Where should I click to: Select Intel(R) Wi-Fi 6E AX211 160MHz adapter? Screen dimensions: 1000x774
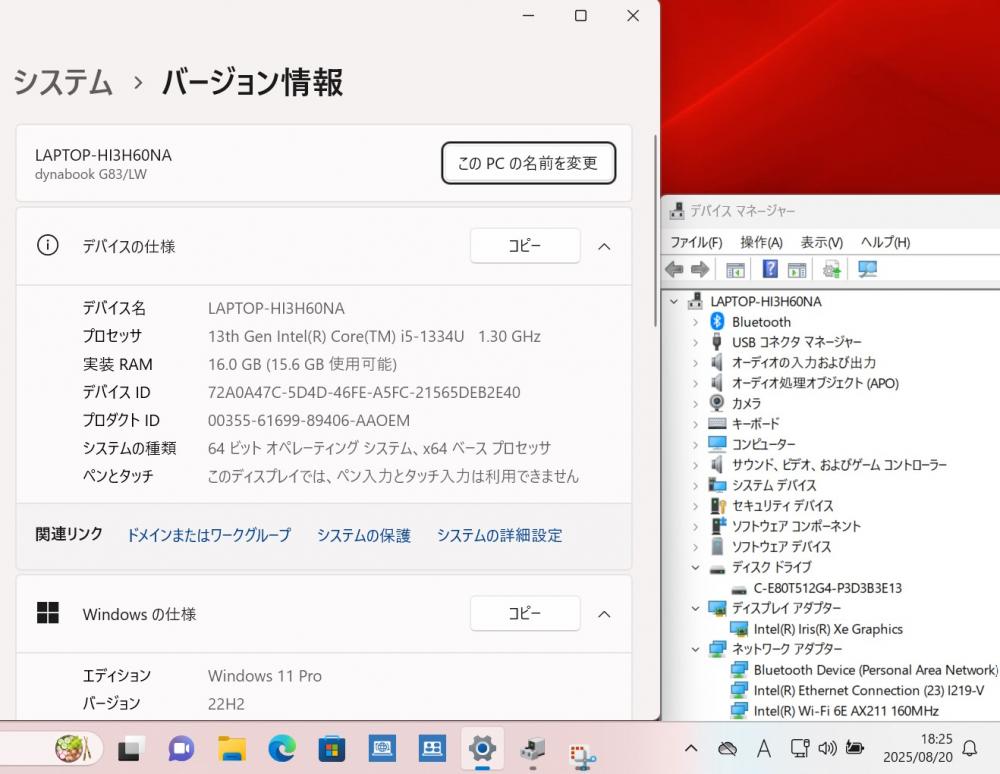(x=846, y=711)
